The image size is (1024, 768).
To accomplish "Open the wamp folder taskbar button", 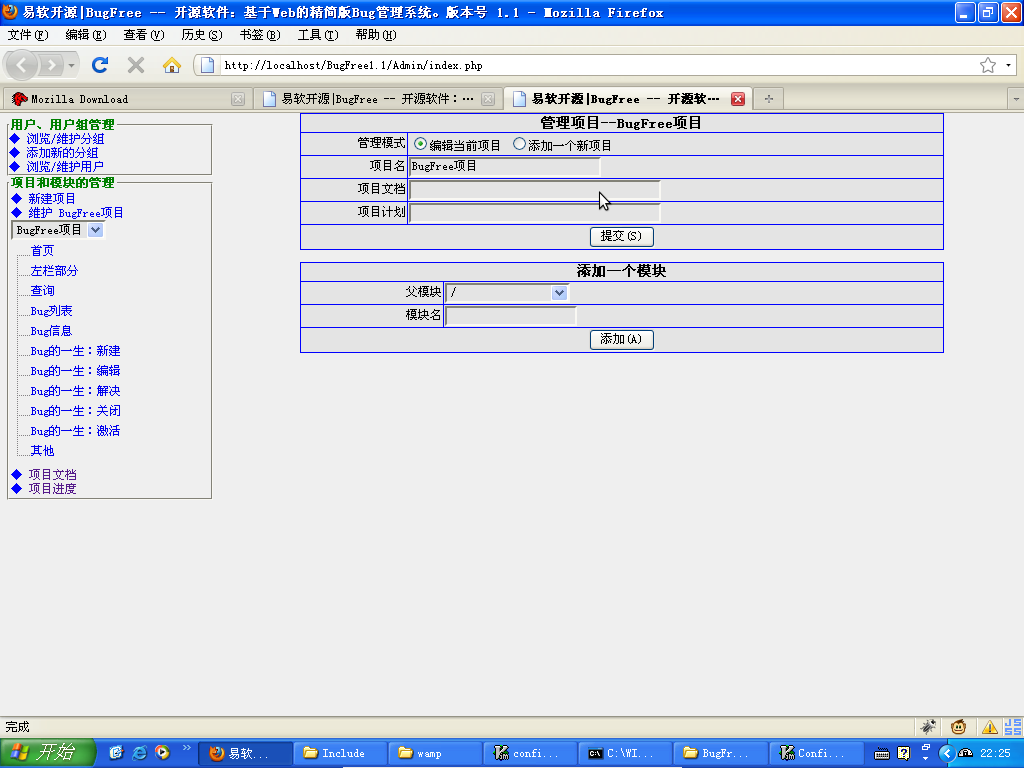I will tap(434, 753).
